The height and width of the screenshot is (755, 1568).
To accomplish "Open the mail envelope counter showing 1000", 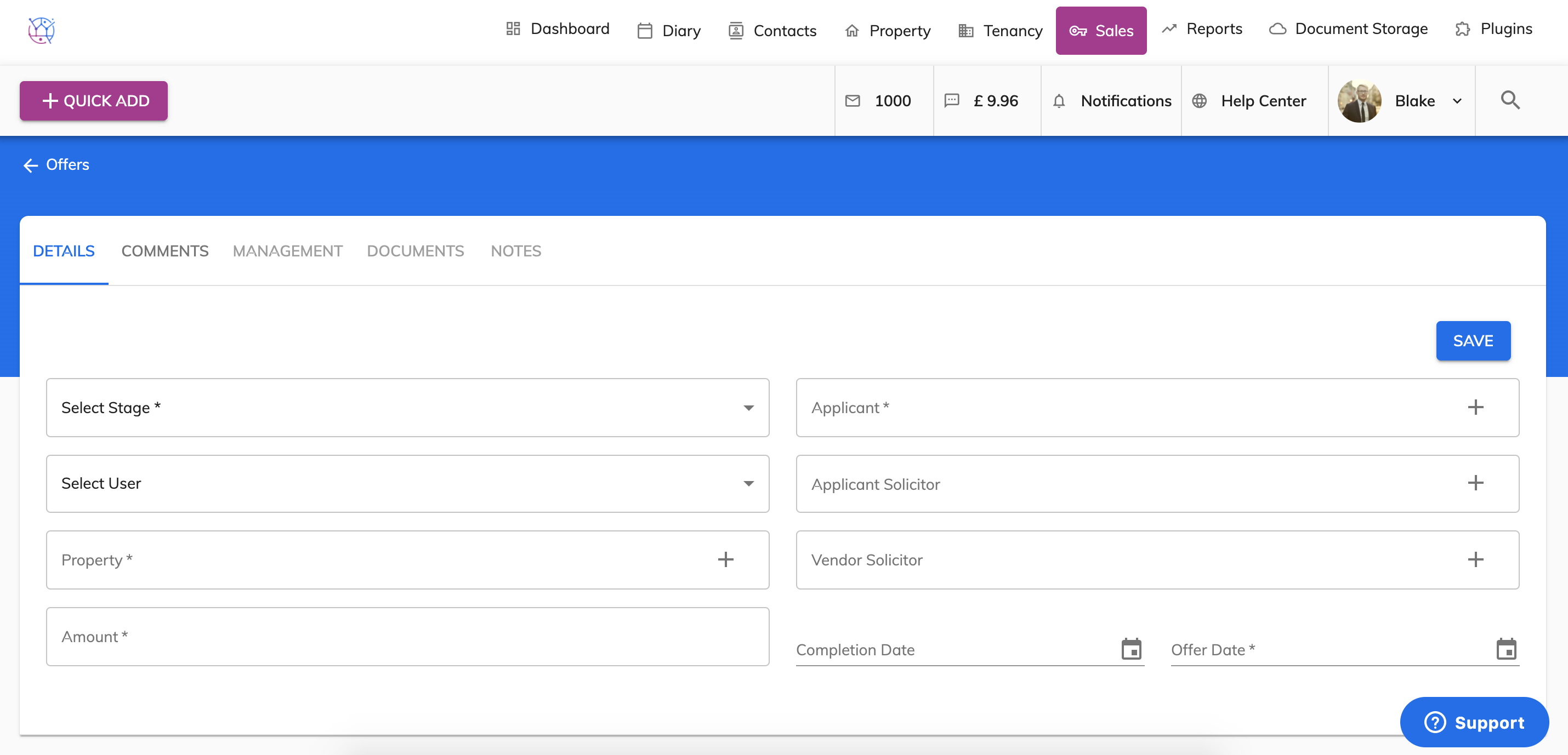I will [x=878, y=101].
